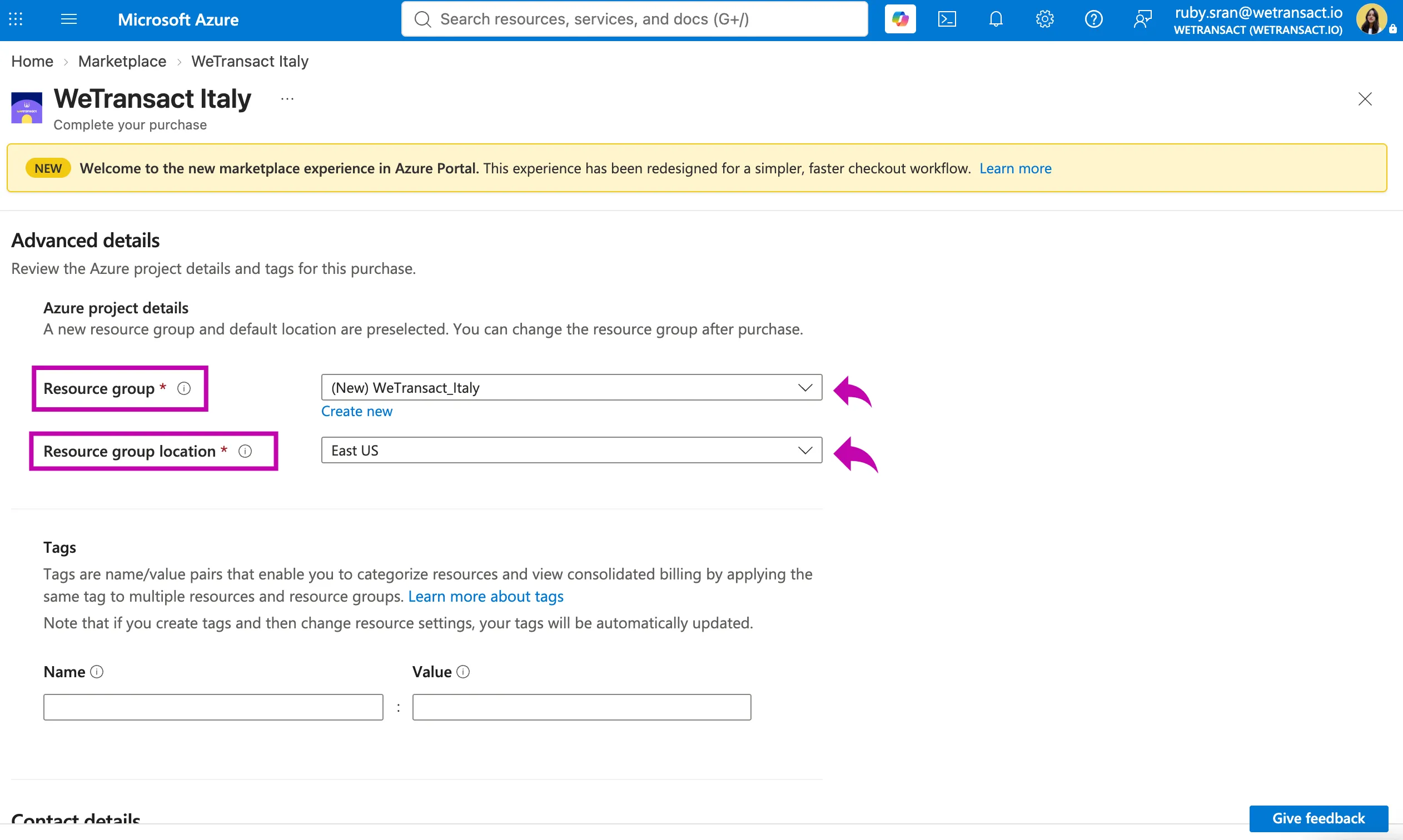Viewport: 1403px width, 840px height.
Task: Close the WeTransact Italy pane
Action: pos(1365,99)
